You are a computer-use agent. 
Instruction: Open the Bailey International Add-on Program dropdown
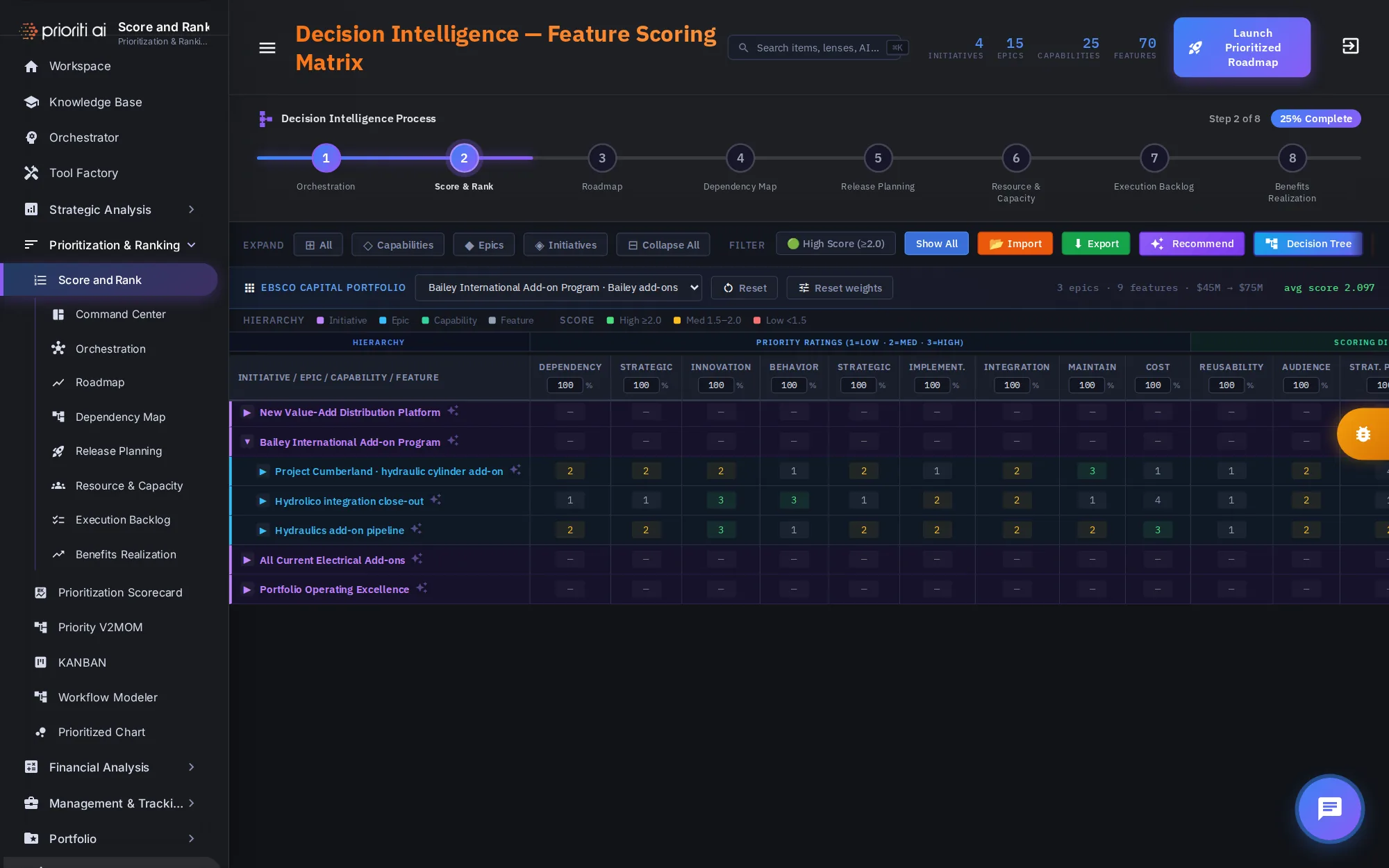click(558, 287)
